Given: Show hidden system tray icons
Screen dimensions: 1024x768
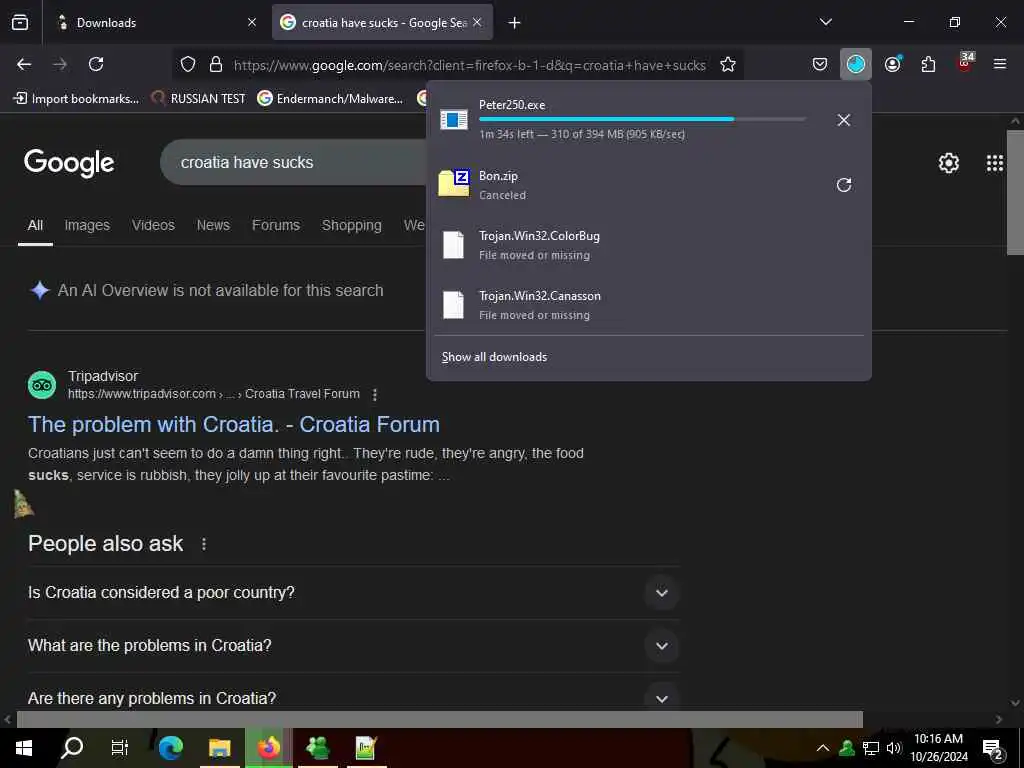Looking at the screenshot, I should pos(823,748).
